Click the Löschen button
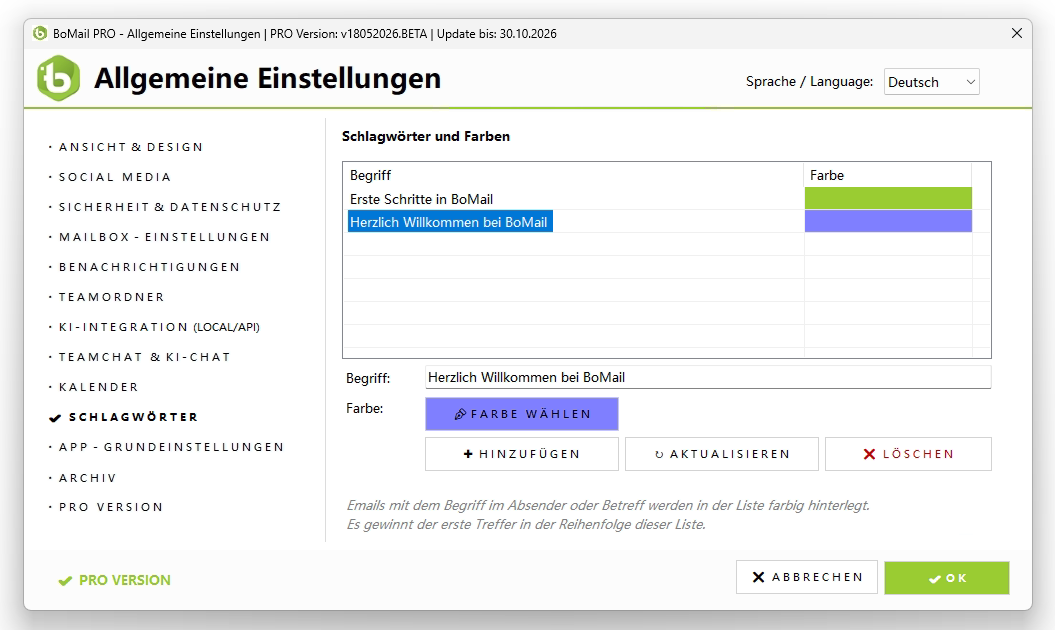Viewport: 1055px width, 630px height. tap(908, 454)
